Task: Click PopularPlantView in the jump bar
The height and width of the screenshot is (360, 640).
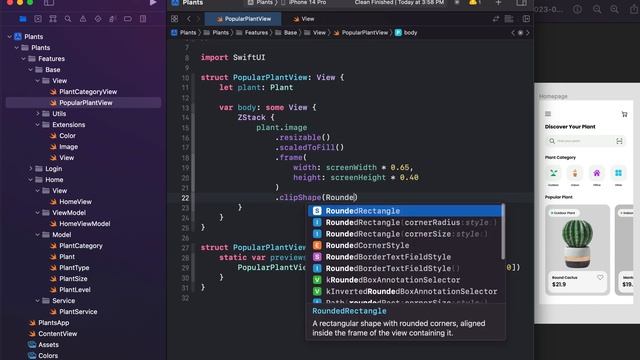Action: tap(361, 33)
